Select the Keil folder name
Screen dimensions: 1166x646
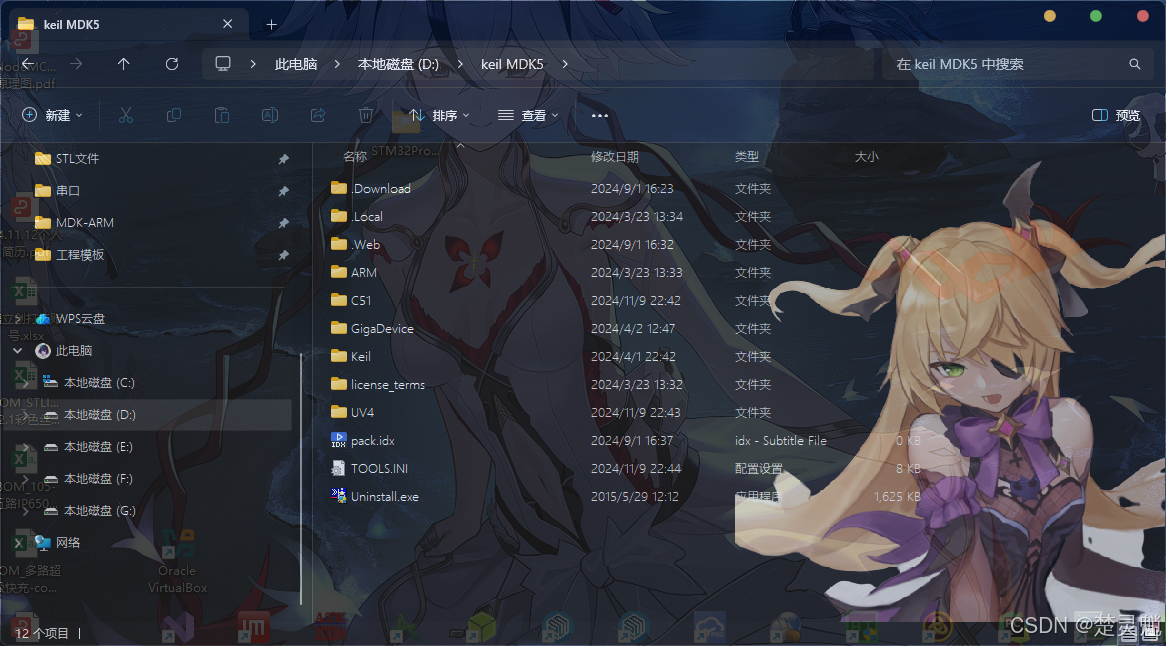point(361,357)
